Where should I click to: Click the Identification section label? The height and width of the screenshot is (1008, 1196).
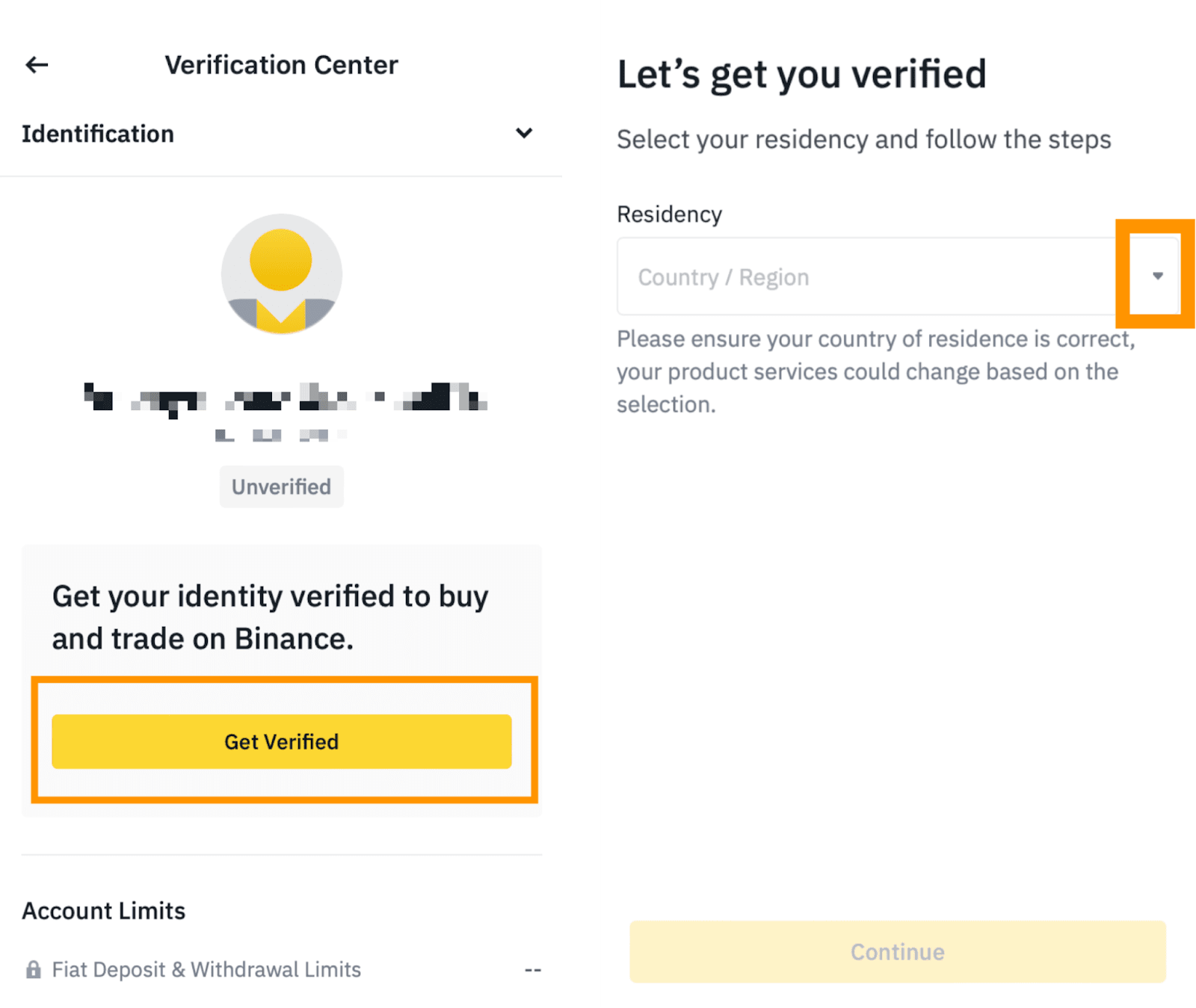tap(98, 134)
